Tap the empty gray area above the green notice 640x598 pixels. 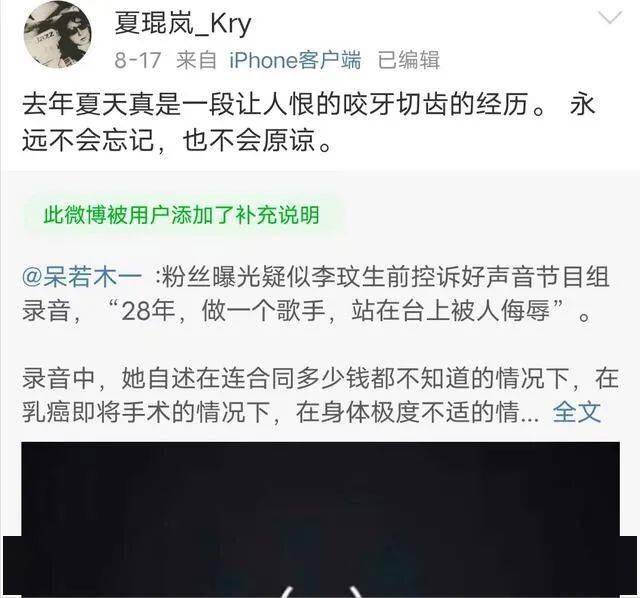point(320,182)
